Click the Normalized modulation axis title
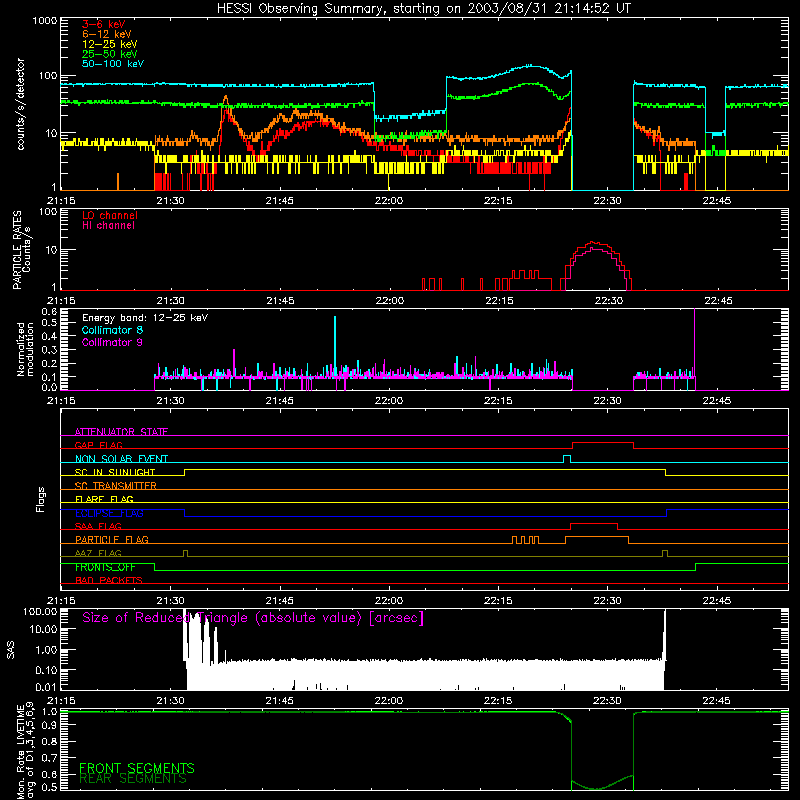The height and width of the screenshot is (800, 800). tap(25, 349)
